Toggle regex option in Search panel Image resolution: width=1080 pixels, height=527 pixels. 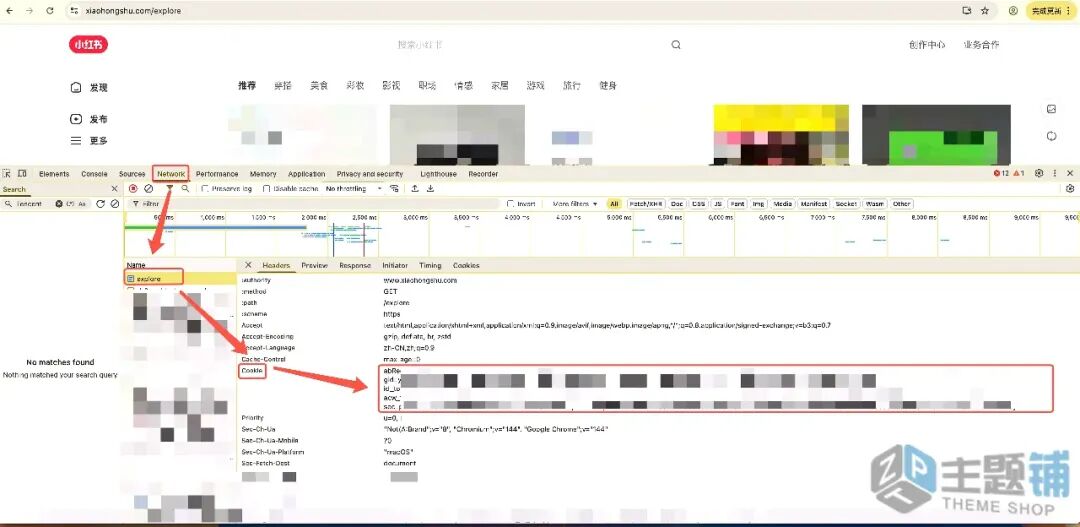[70, 204]
